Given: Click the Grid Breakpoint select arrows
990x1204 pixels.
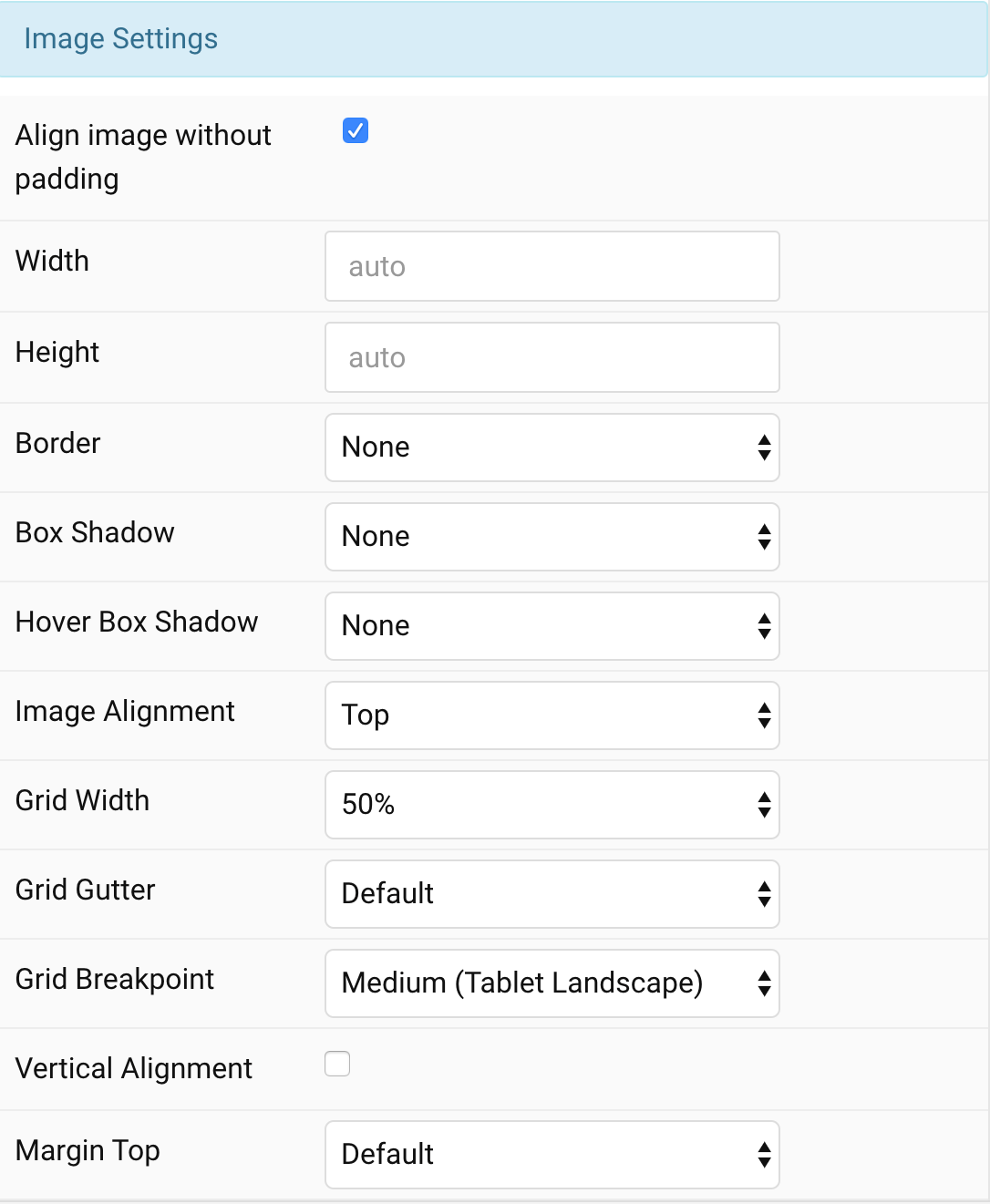Looking at the screenshot, I should pos(764,983).
